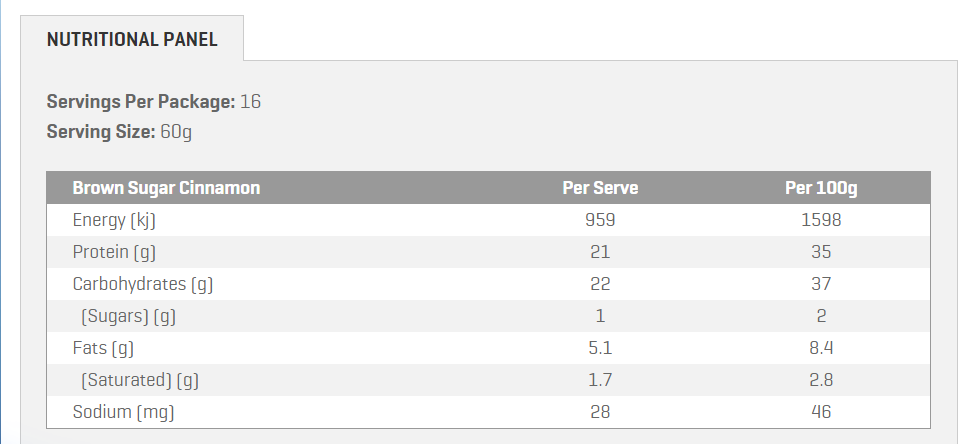Click the carbohydrates per 100g value 37
This screenshot has height=444, width=977.
(x=821, y=284)
